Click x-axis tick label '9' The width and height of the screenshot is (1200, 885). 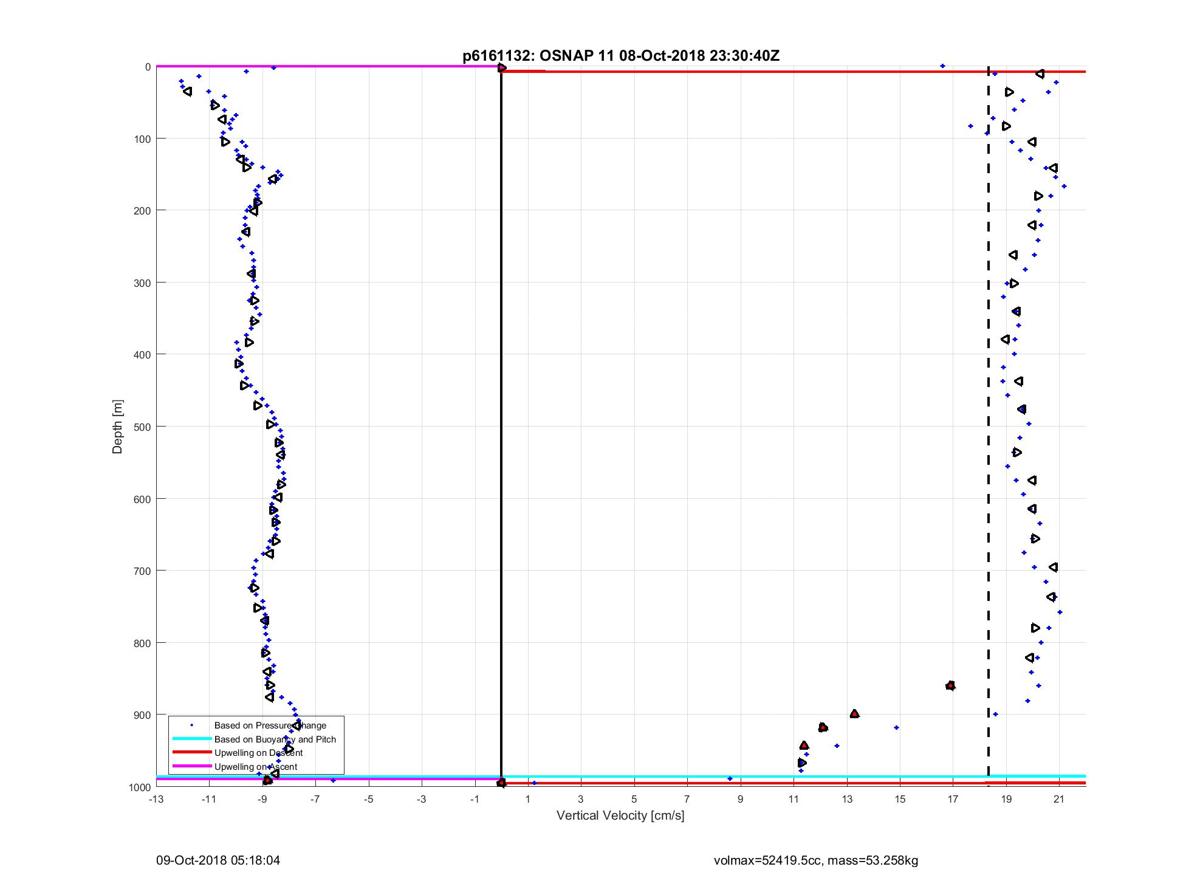tap(740, 799)
